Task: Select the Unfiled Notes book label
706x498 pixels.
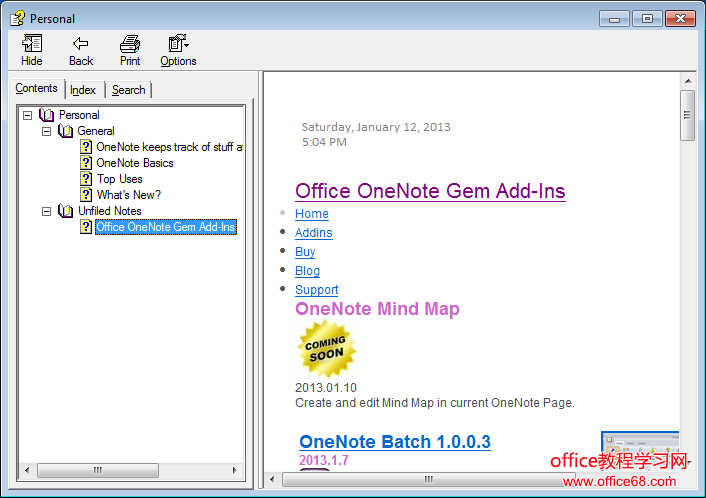Action: pyautogui.click(x=109, y=211)
